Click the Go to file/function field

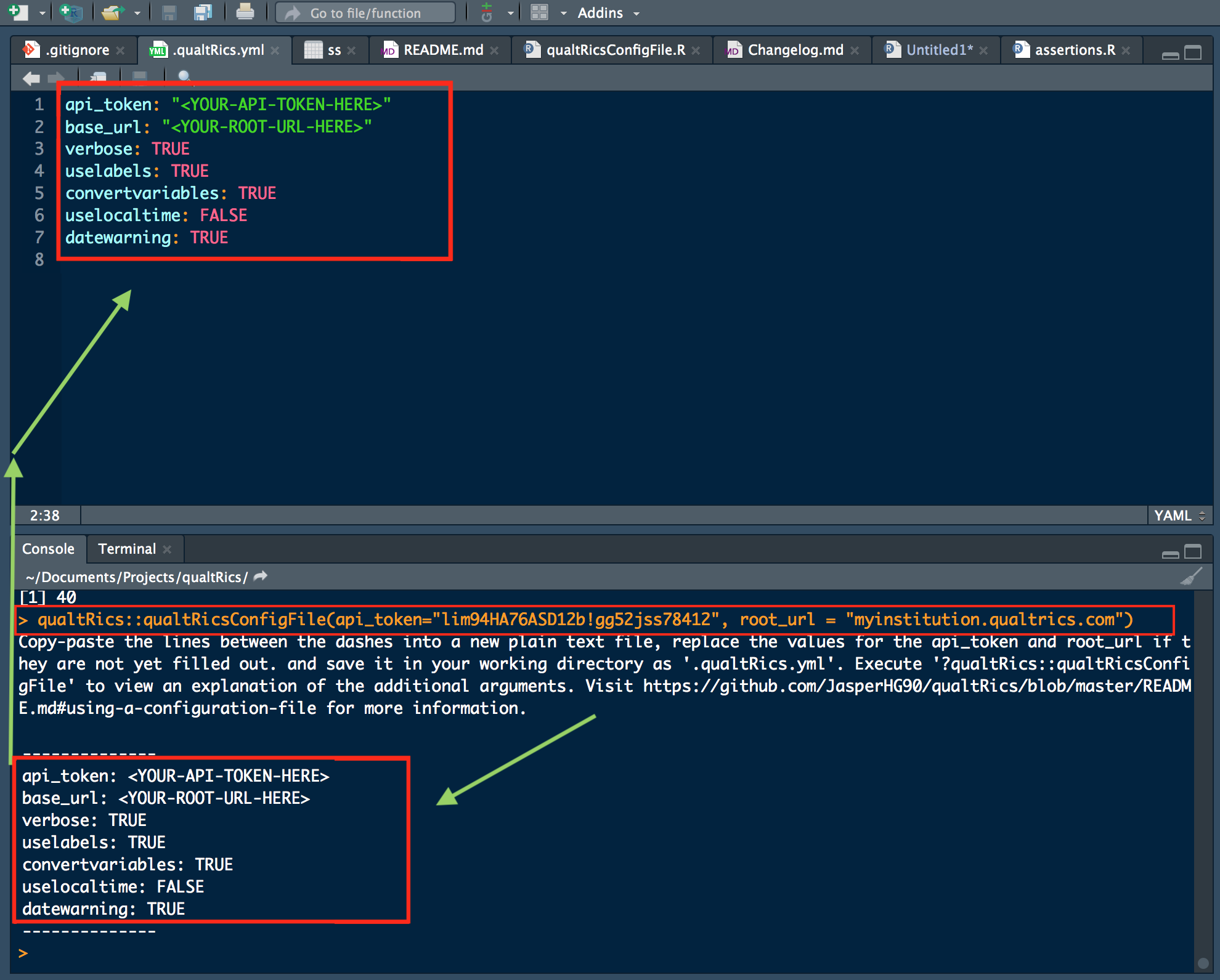point(365,13)
